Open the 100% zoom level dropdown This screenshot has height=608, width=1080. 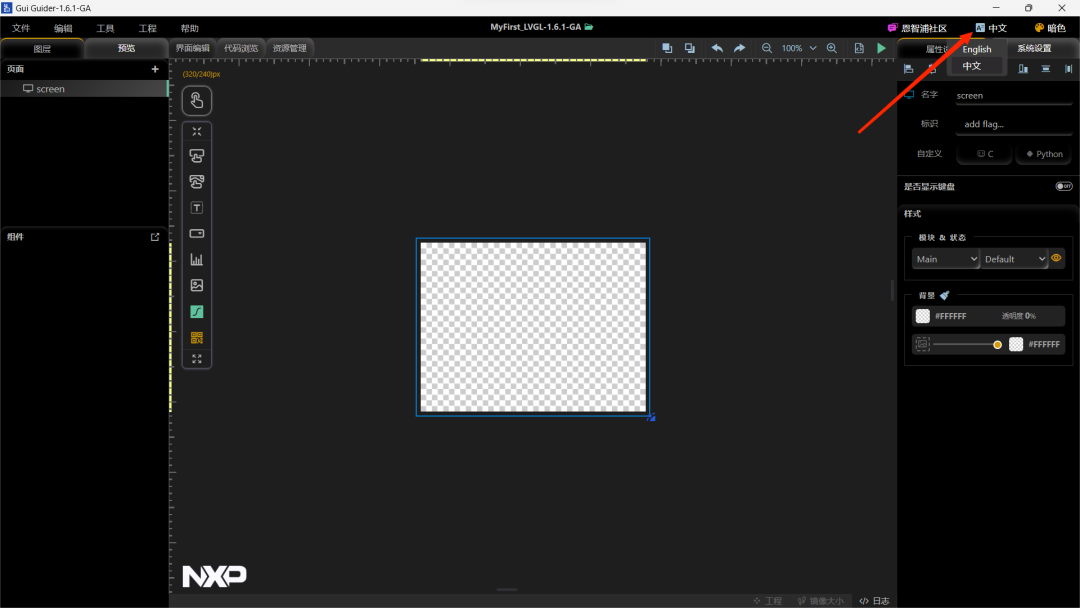pyautogui.click(x=799, y=48)
